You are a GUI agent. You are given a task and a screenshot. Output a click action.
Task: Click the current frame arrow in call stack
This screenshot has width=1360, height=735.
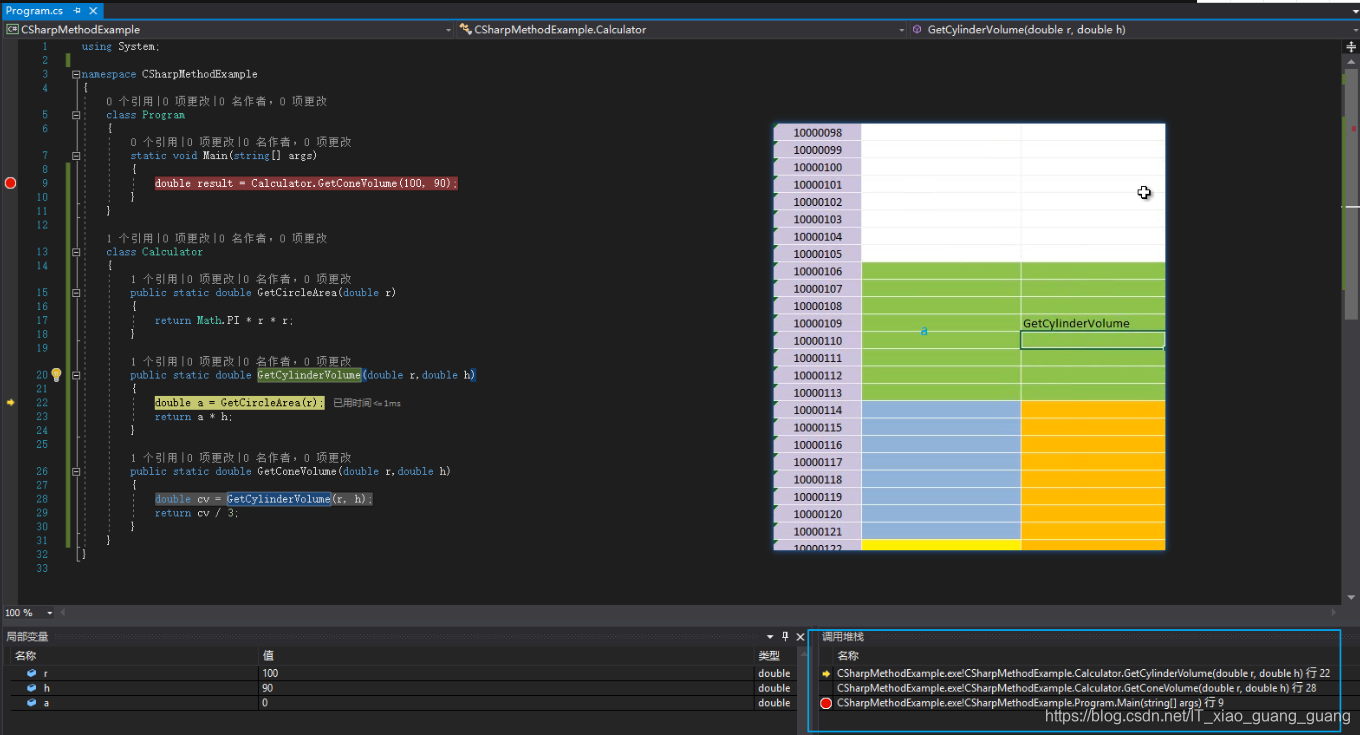point(826,674)
